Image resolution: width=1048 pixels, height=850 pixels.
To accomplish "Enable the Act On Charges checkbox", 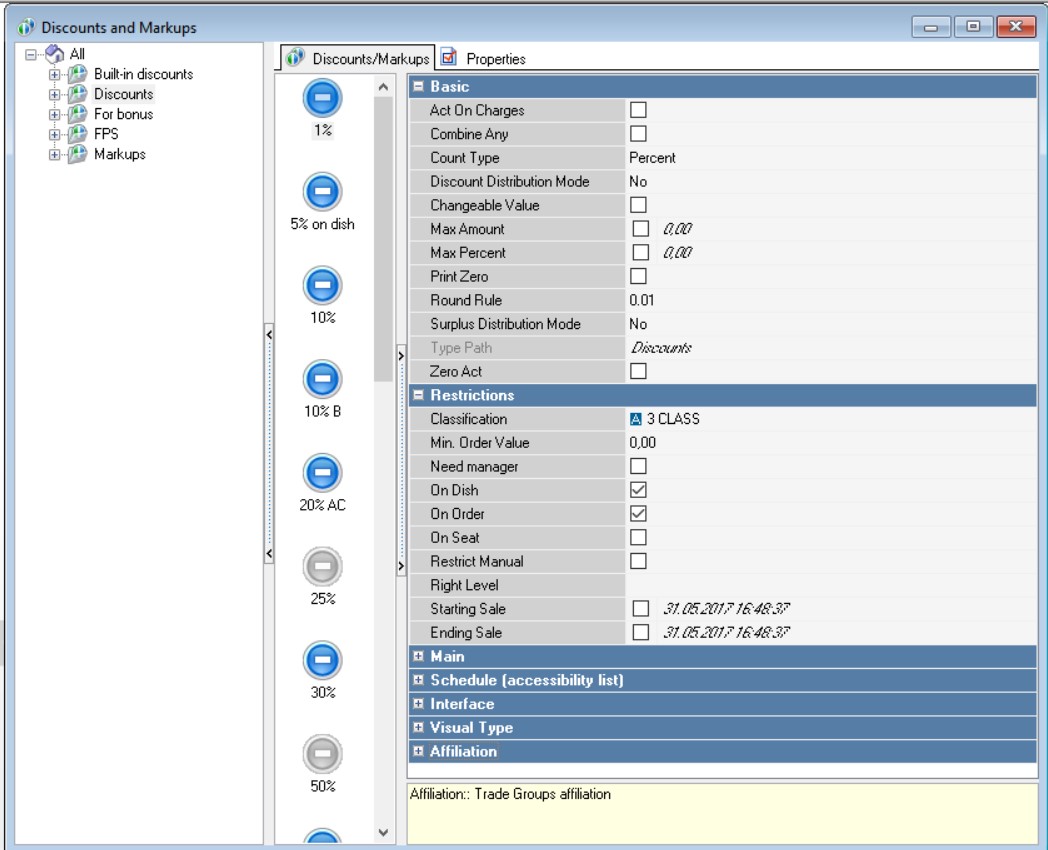I will pos(638,111).
